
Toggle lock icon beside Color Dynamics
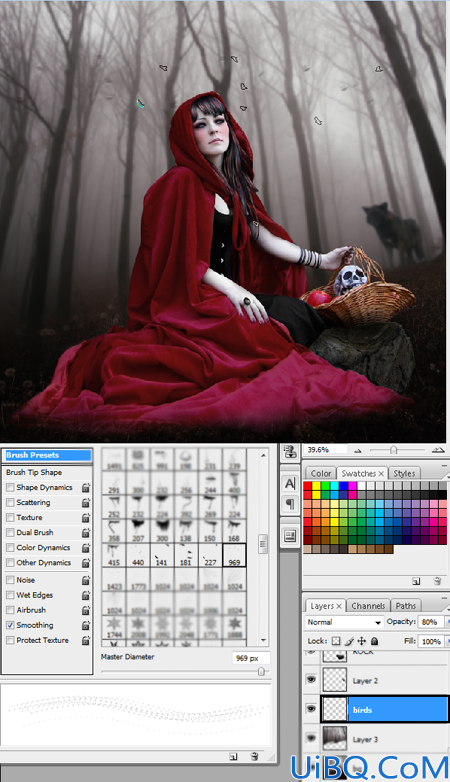[x=86, y=548]
